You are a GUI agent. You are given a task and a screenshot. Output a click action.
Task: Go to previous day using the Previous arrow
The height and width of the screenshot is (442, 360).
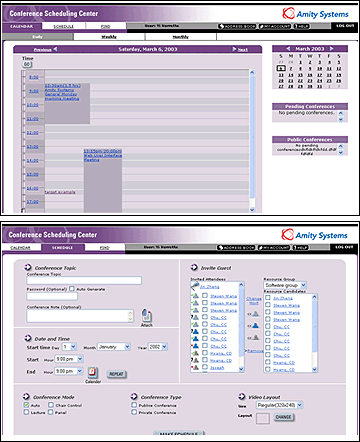pyautogui.click(x=45, y=49)
